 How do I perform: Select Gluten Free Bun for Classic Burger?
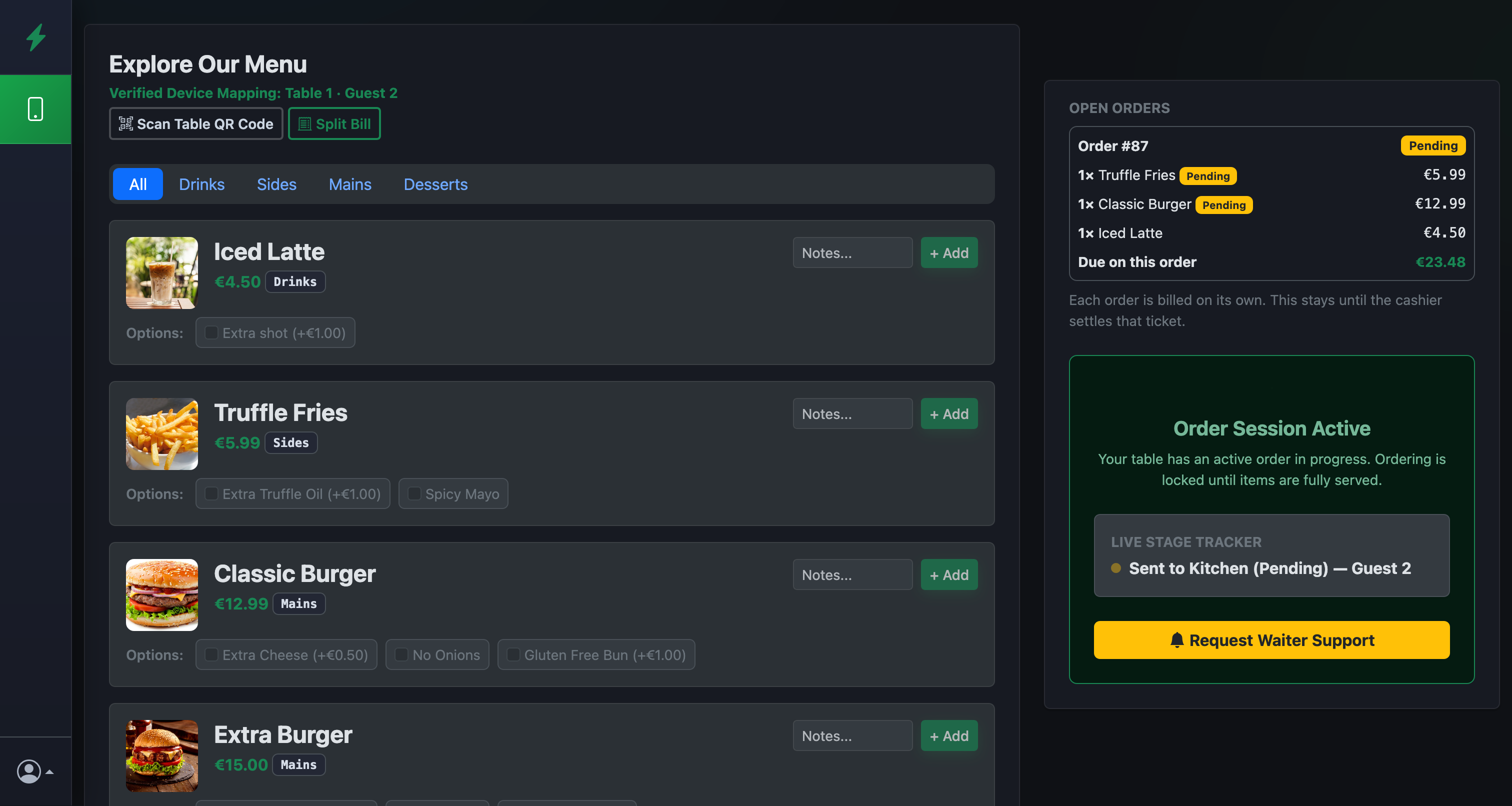[513, 654]
